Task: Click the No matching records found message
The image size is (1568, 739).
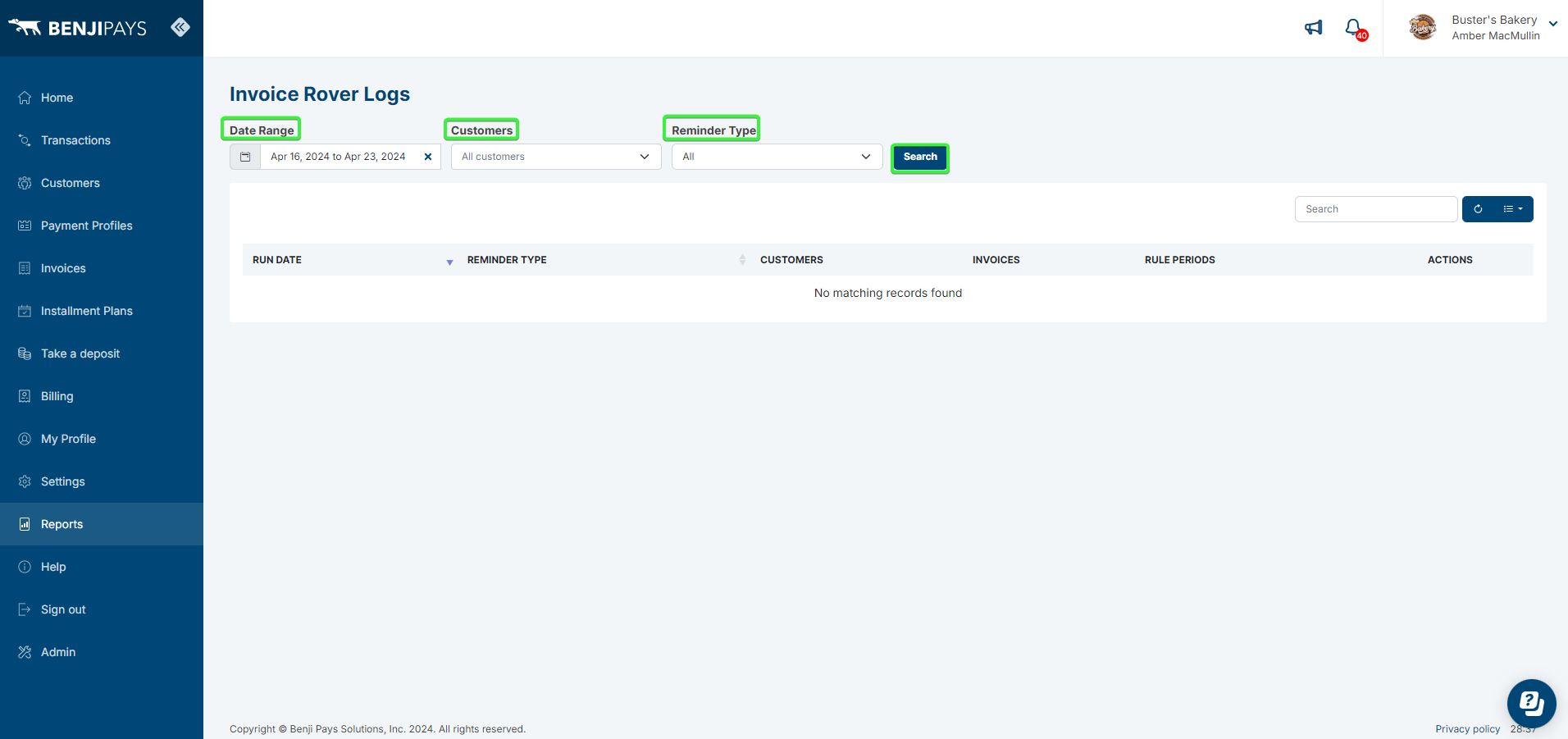Action: coord(888,293)
